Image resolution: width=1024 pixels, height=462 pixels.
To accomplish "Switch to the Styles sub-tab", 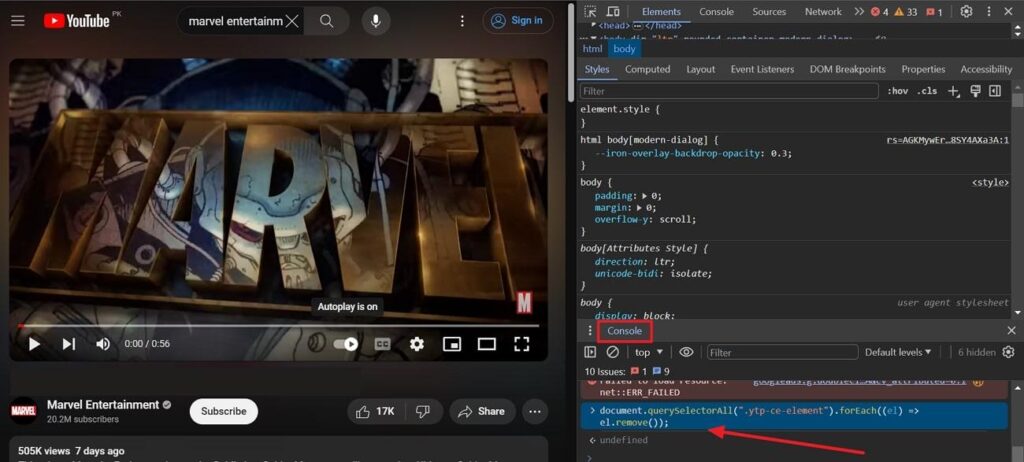I will [x=597, y=69].
